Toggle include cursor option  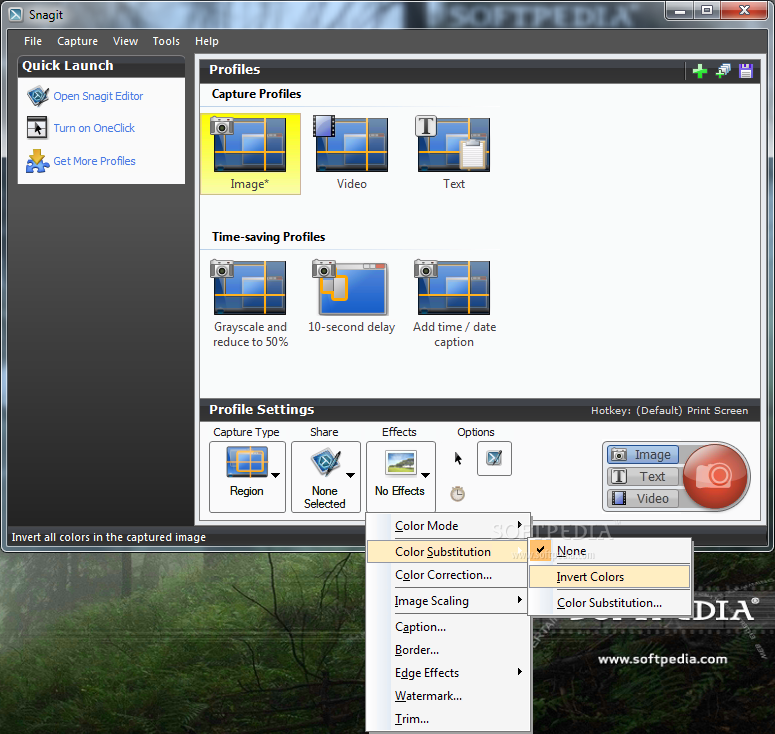tap(458, 459)
